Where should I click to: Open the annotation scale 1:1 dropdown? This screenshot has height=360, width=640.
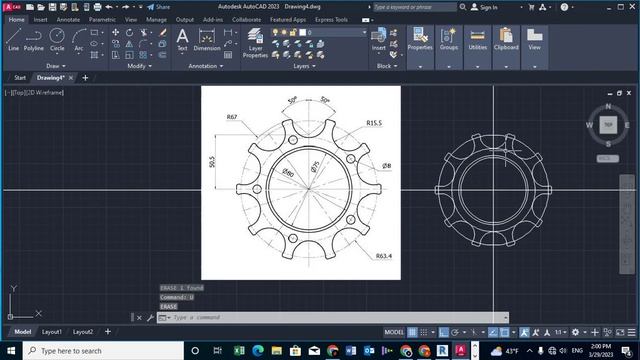point(560,332)
